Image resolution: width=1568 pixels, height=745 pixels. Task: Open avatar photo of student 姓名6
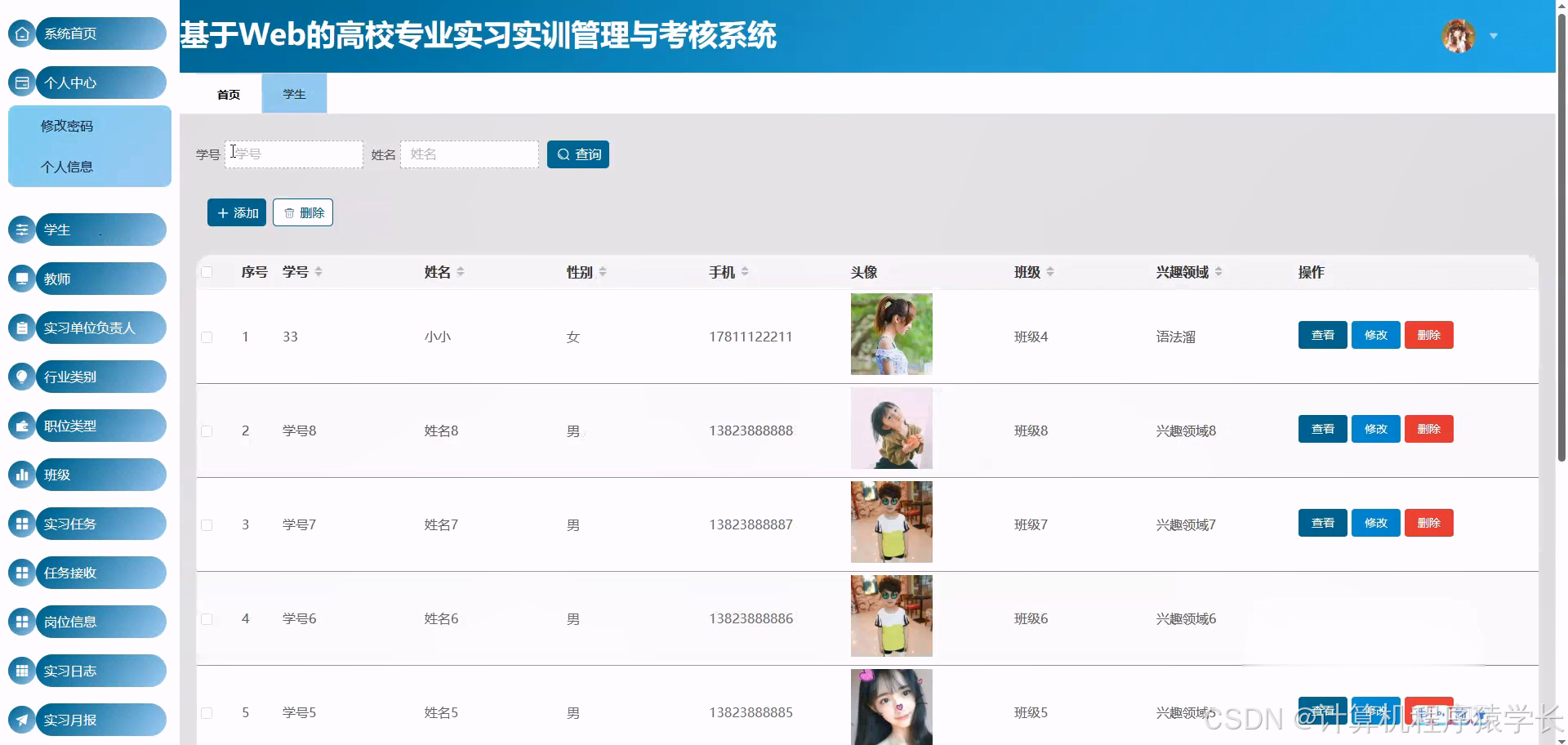click(892, 616)
